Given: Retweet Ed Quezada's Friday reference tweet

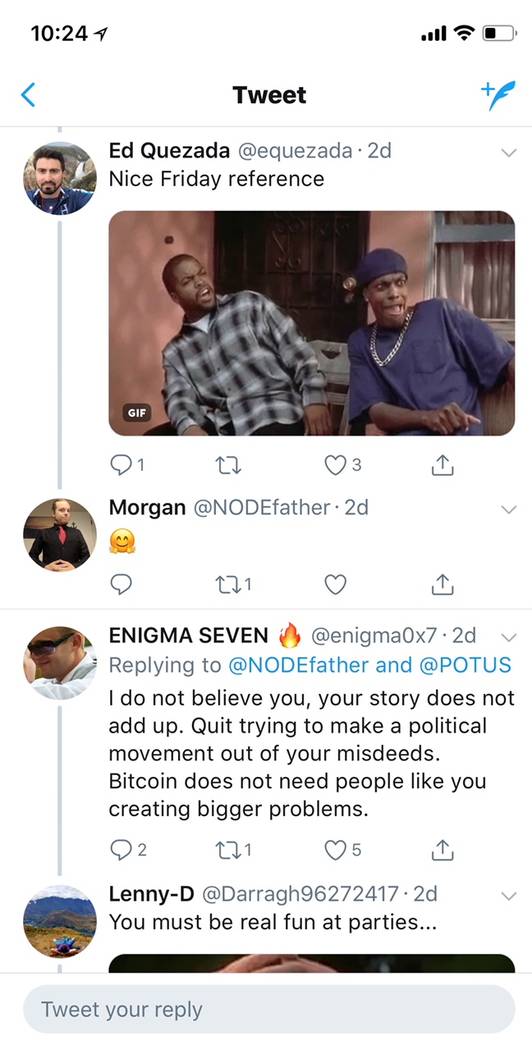Looking at the screenshot, I should click(x=228, y=465).
